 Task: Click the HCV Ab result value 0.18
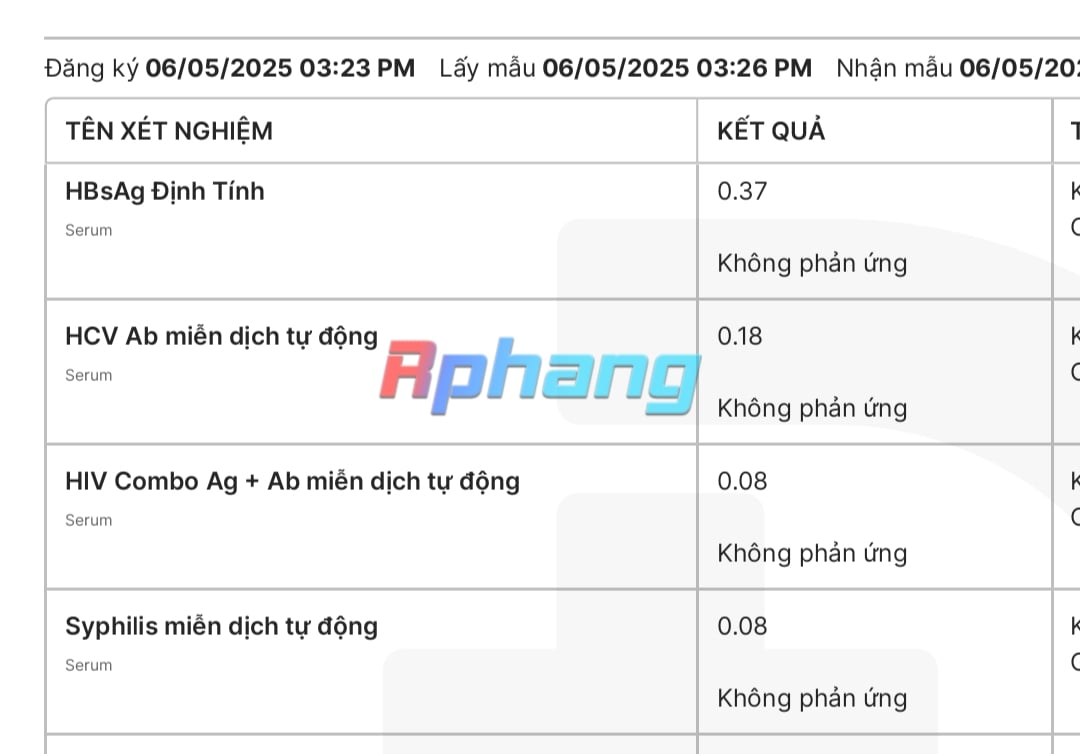[x=739, y=336]
